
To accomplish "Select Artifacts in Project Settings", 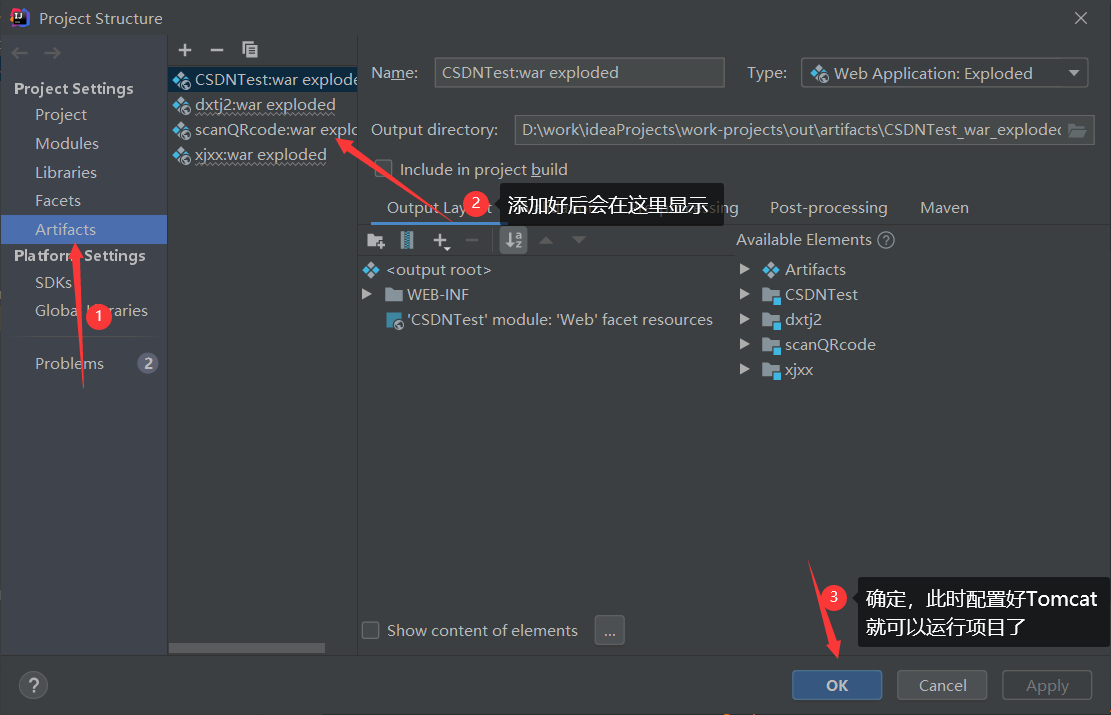I will pos(84,230).
